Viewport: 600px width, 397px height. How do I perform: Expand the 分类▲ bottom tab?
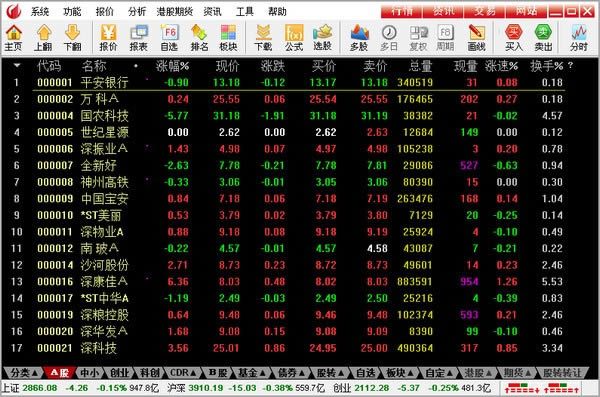24,372
